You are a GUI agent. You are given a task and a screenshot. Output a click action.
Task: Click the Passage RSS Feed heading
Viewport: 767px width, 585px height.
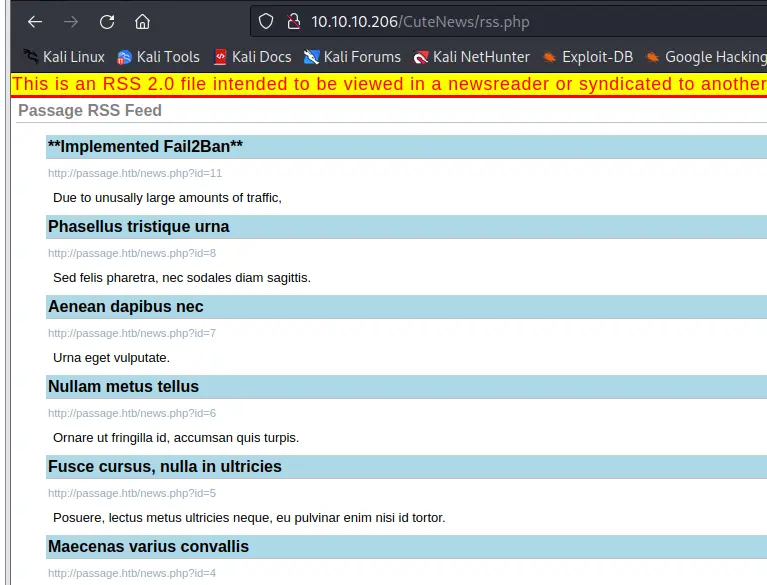(90, 111)
